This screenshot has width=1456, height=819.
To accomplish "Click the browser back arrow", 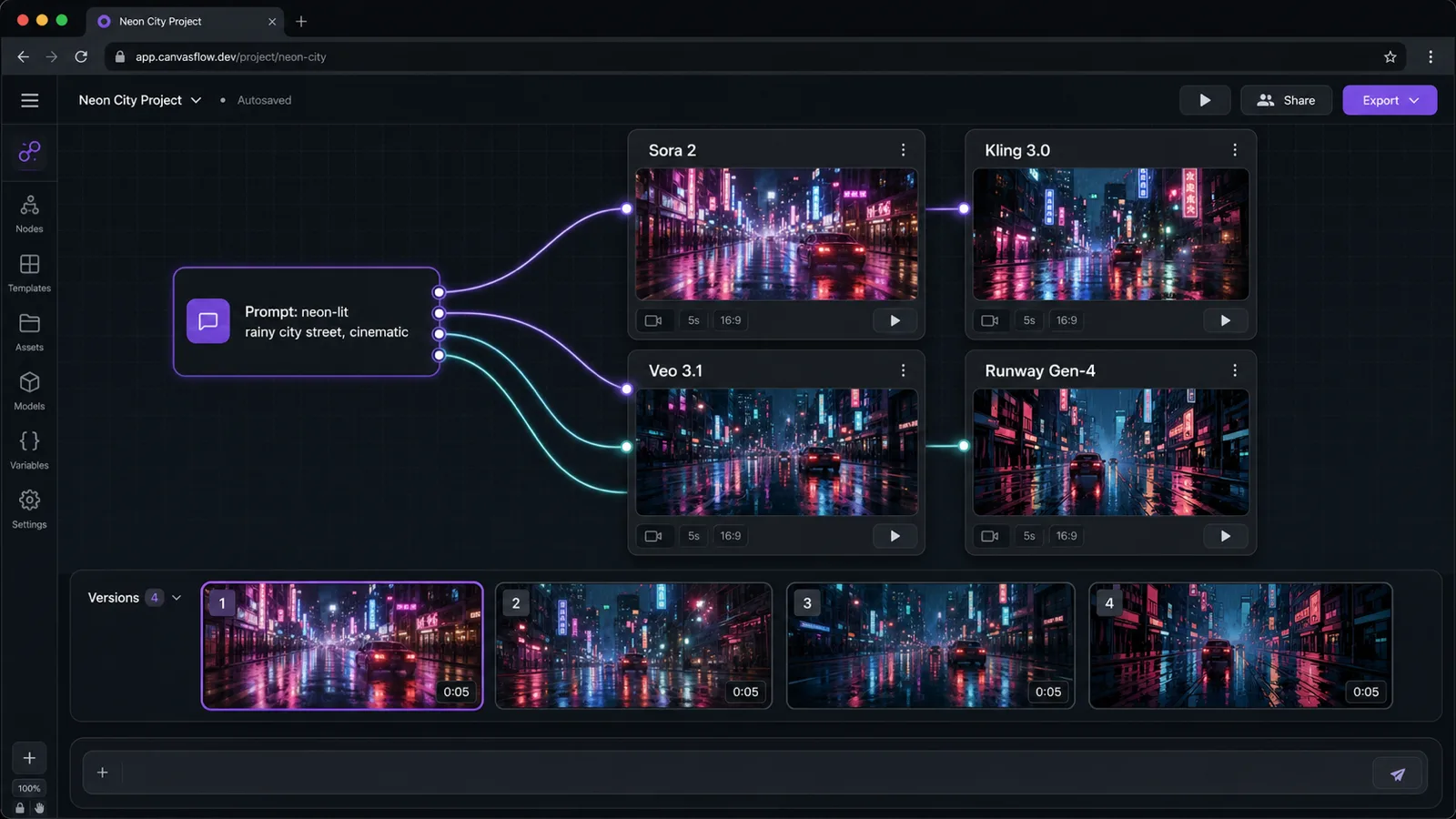I will pyautogui.click(x=23, y=56).
